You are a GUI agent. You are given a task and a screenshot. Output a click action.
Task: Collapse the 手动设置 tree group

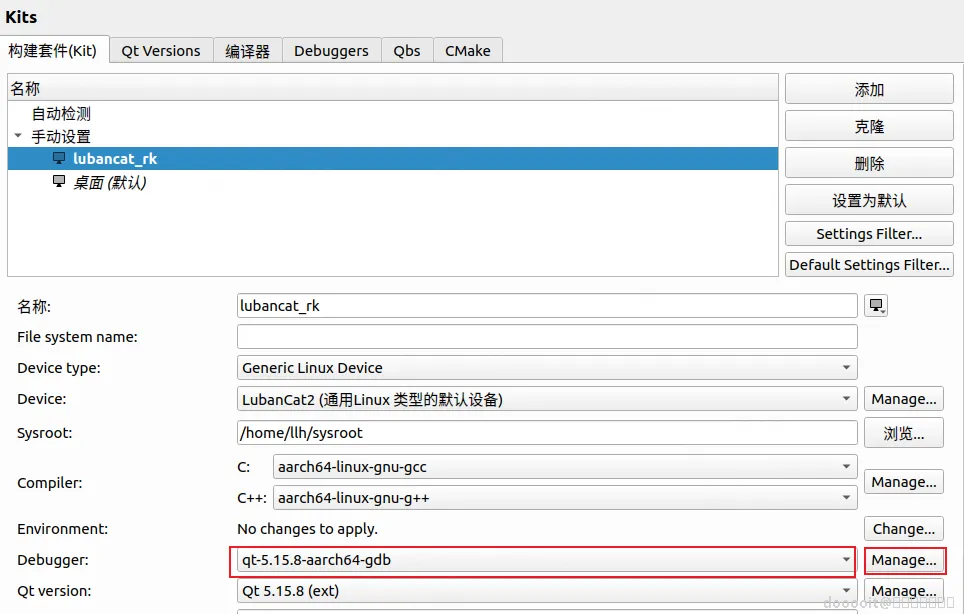click(18, 136)
